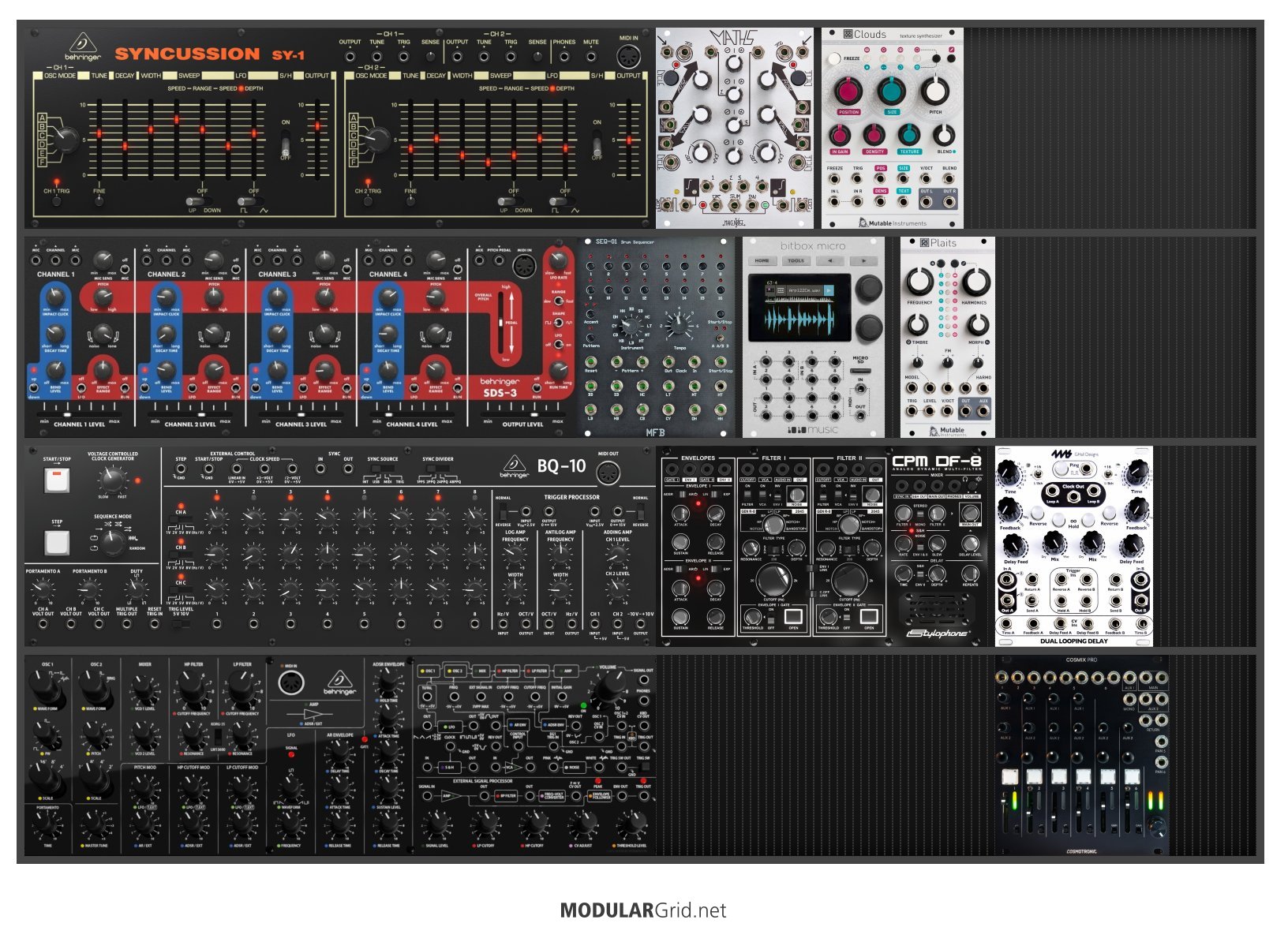
Task: Click the Timbre knob on Plaits
Action: [x=918, y=324]
